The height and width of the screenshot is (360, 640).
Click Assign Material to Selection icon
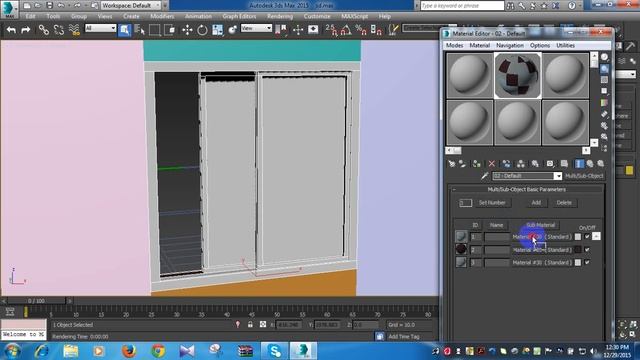click(x=476, y=164)
